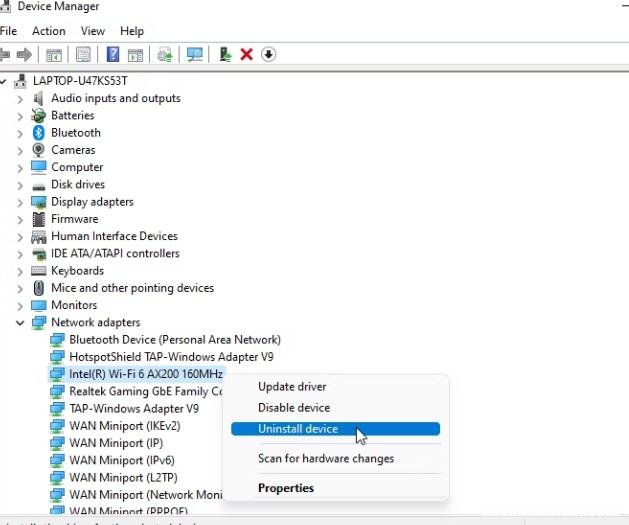Select Bluetooth Device (Personal Area Network)
Screen dimensions: 629x525
pyautogui.click(x=175, y=340)
